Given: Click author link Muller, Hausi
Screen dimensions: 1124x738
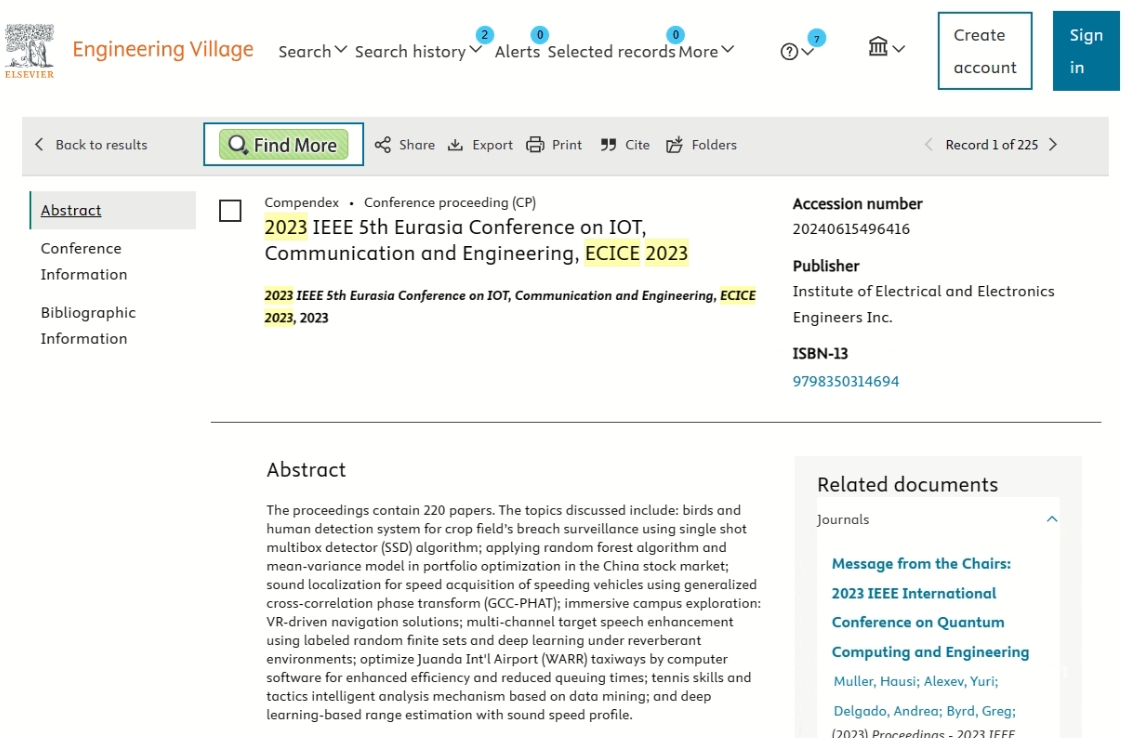Looking at the screenshot, I should point(876,681).
